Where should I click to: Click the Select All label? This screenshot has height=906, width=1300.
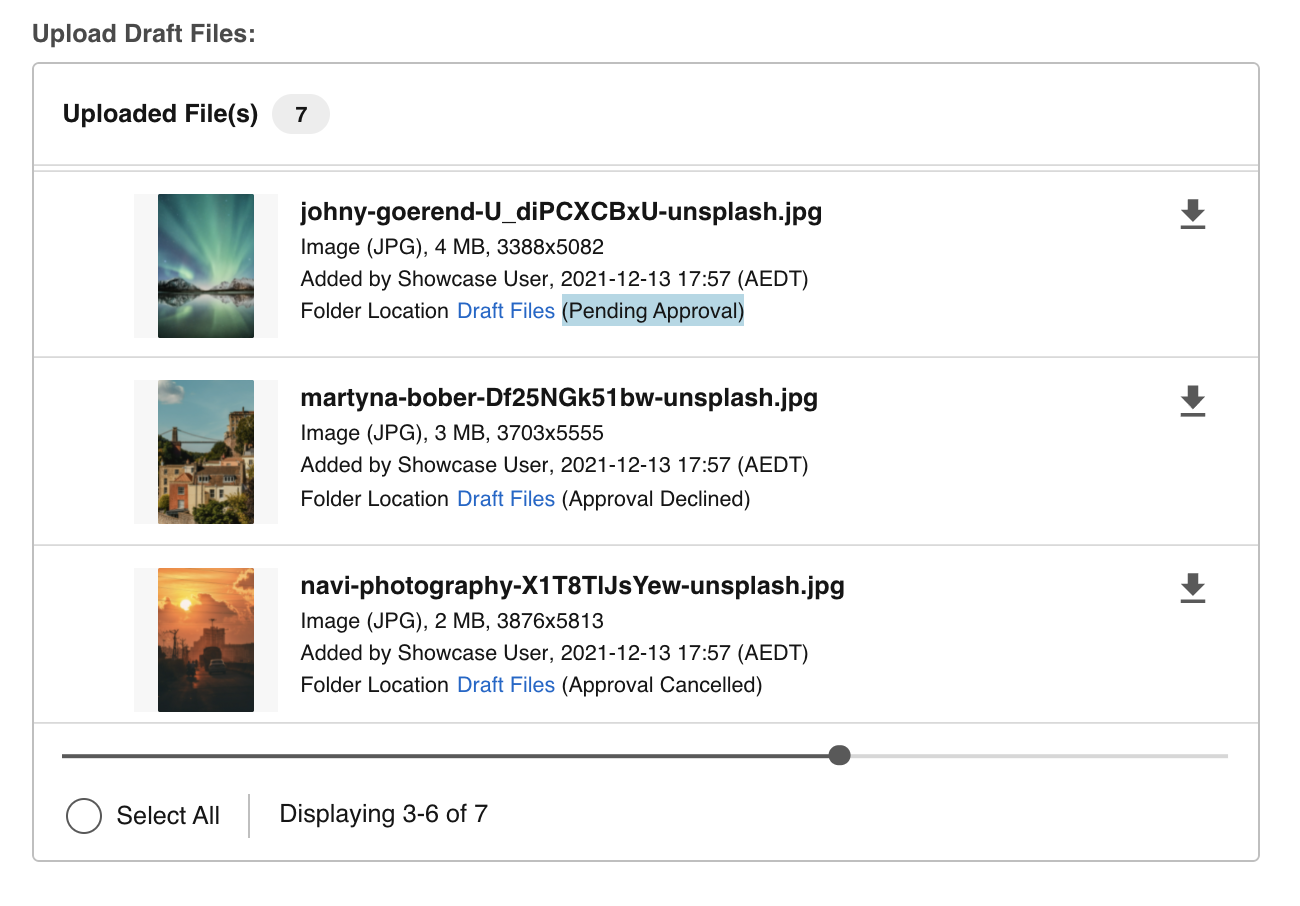coord(168,816)
